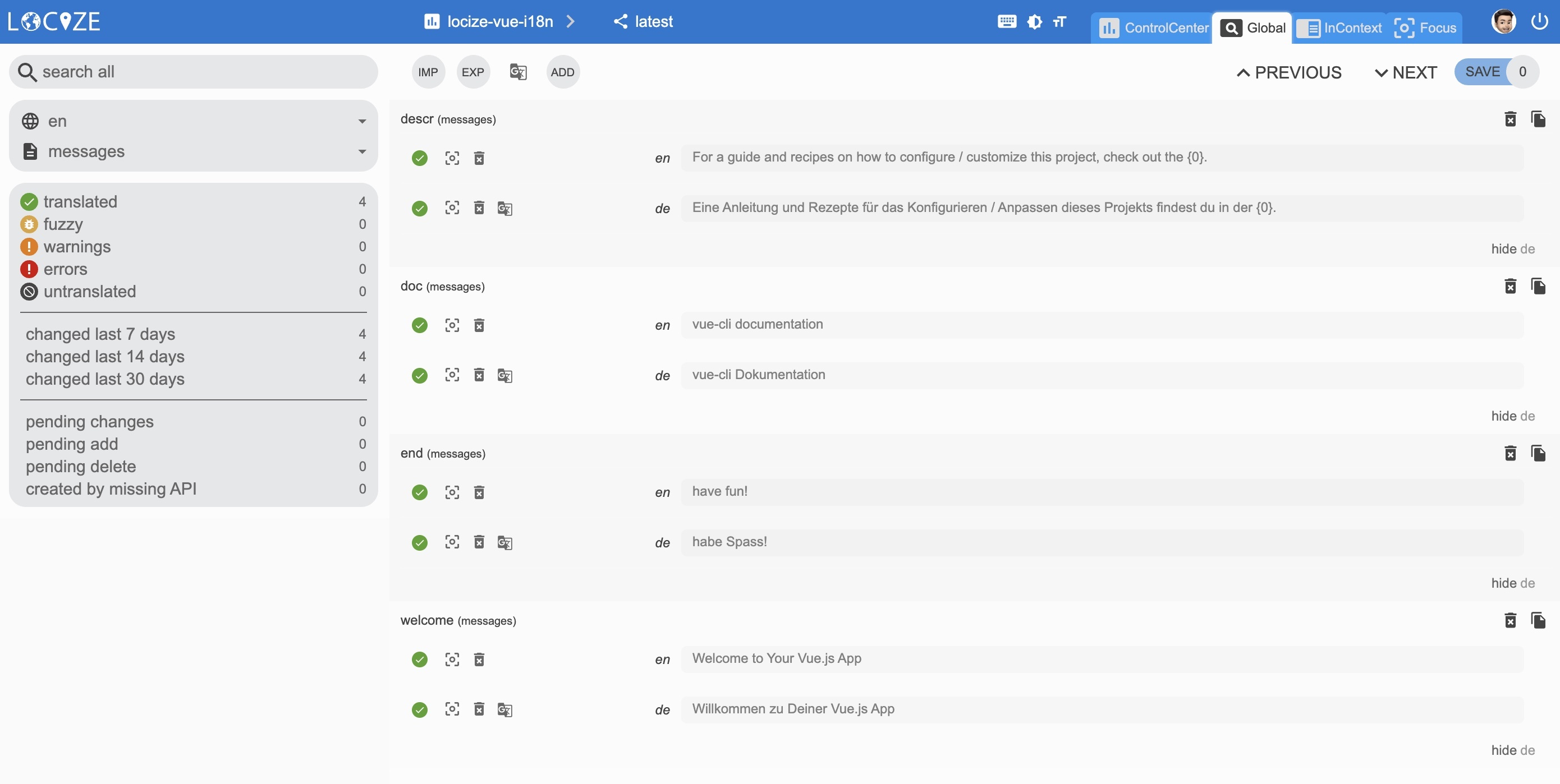Viewport: 1560px width, 784px height.
Task: Toggle status checkmark on vue-cli Dokumentation row
Action: coord(419,375)
